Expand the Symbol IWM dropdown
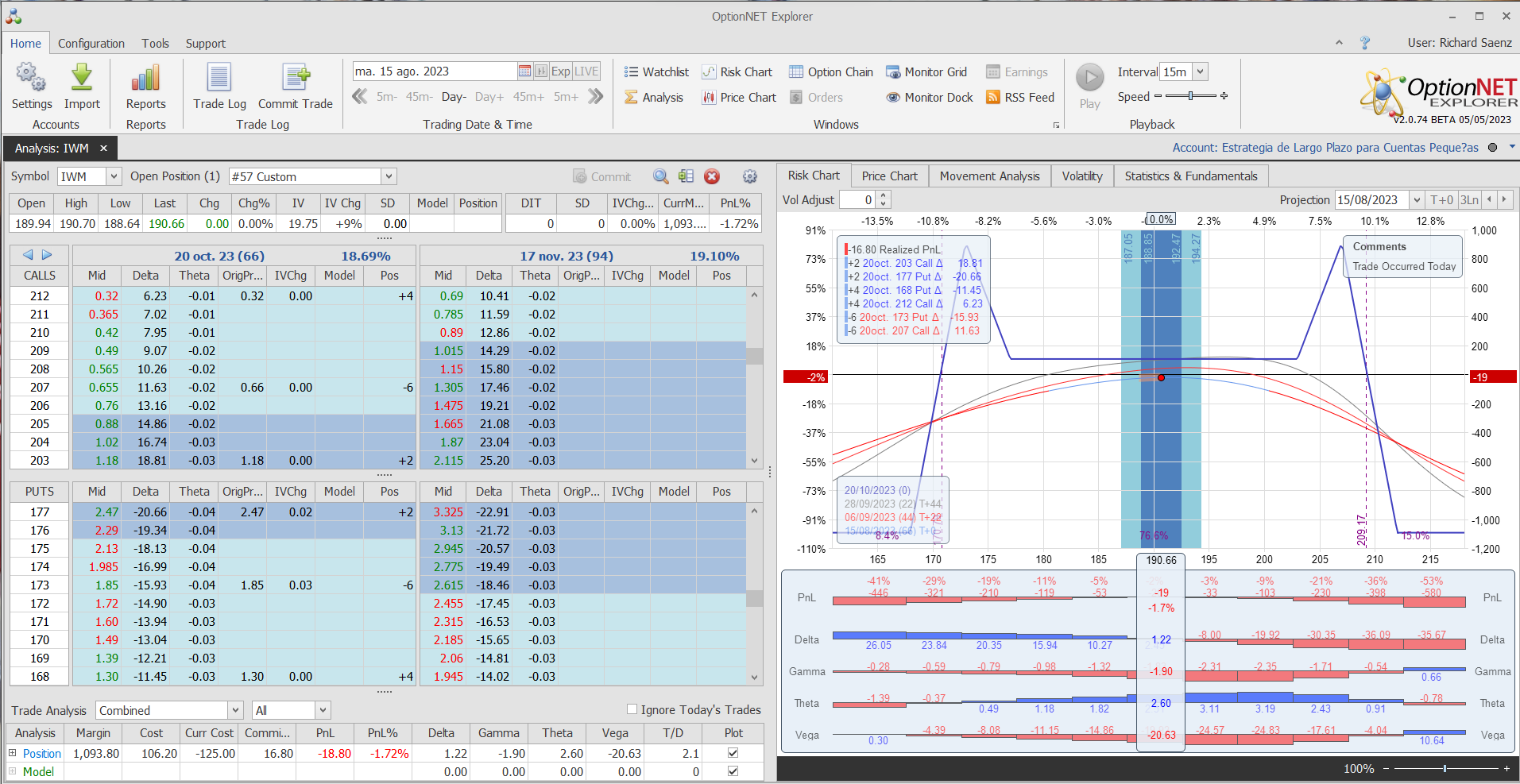Screen dimensions: 1520x784 (114, 176)
